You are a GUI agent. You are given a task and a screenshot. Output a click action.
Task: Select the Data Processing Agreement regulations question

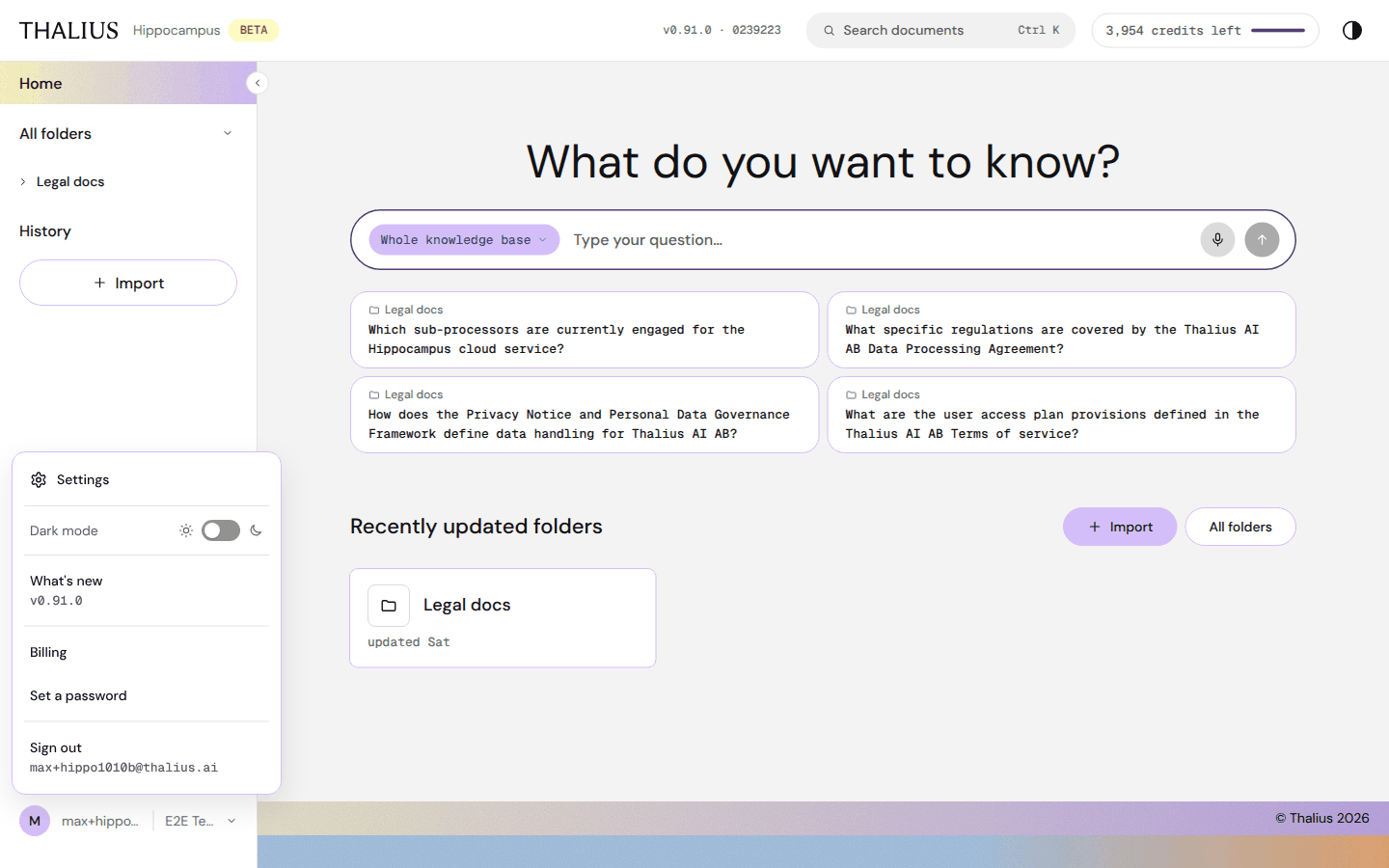[1061, 330]
